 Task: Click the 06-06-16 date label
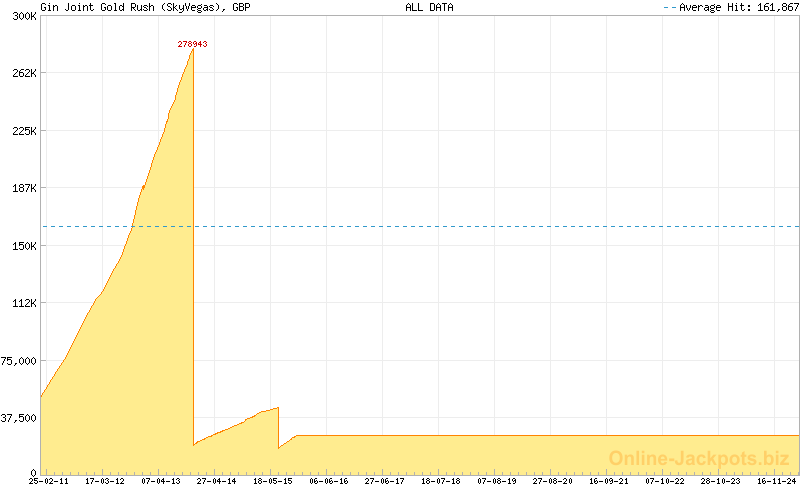(329, 481)
